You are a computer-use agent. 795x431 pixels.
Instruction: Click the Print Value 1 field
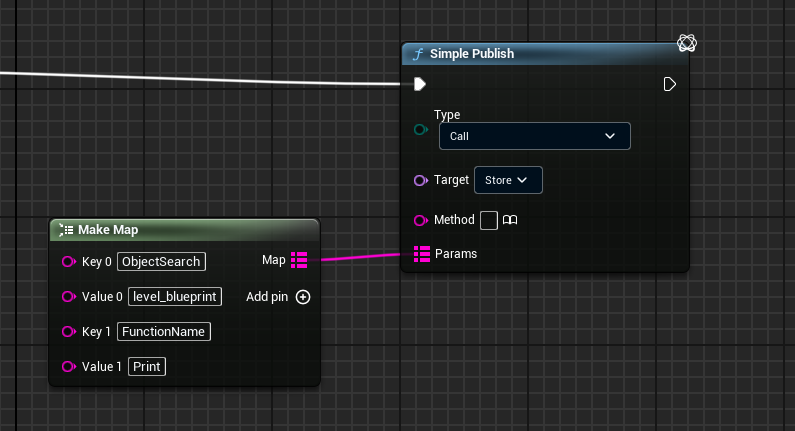click(x=148, y=367)
